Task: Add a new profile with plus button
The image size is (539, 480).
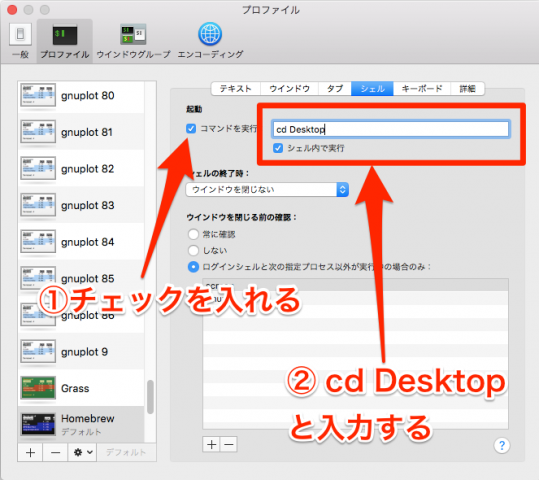Action: pos(30,452)
